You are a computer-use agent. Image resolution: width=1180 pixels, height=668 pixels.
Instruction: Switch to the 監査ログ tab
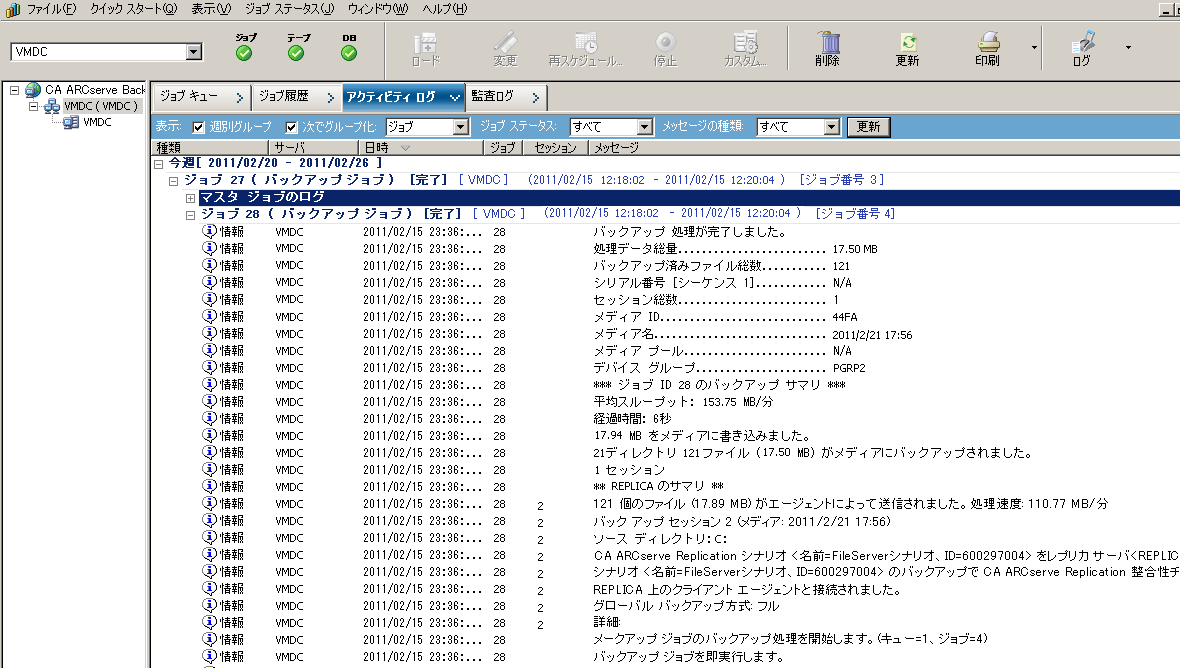coord(505,96)
